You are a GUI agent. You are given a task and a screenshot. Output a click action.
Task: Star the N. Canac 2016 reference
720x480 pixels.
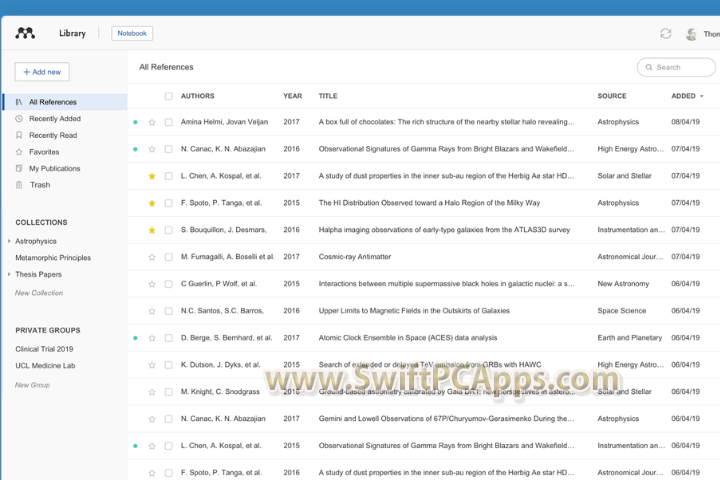[152, 149]
